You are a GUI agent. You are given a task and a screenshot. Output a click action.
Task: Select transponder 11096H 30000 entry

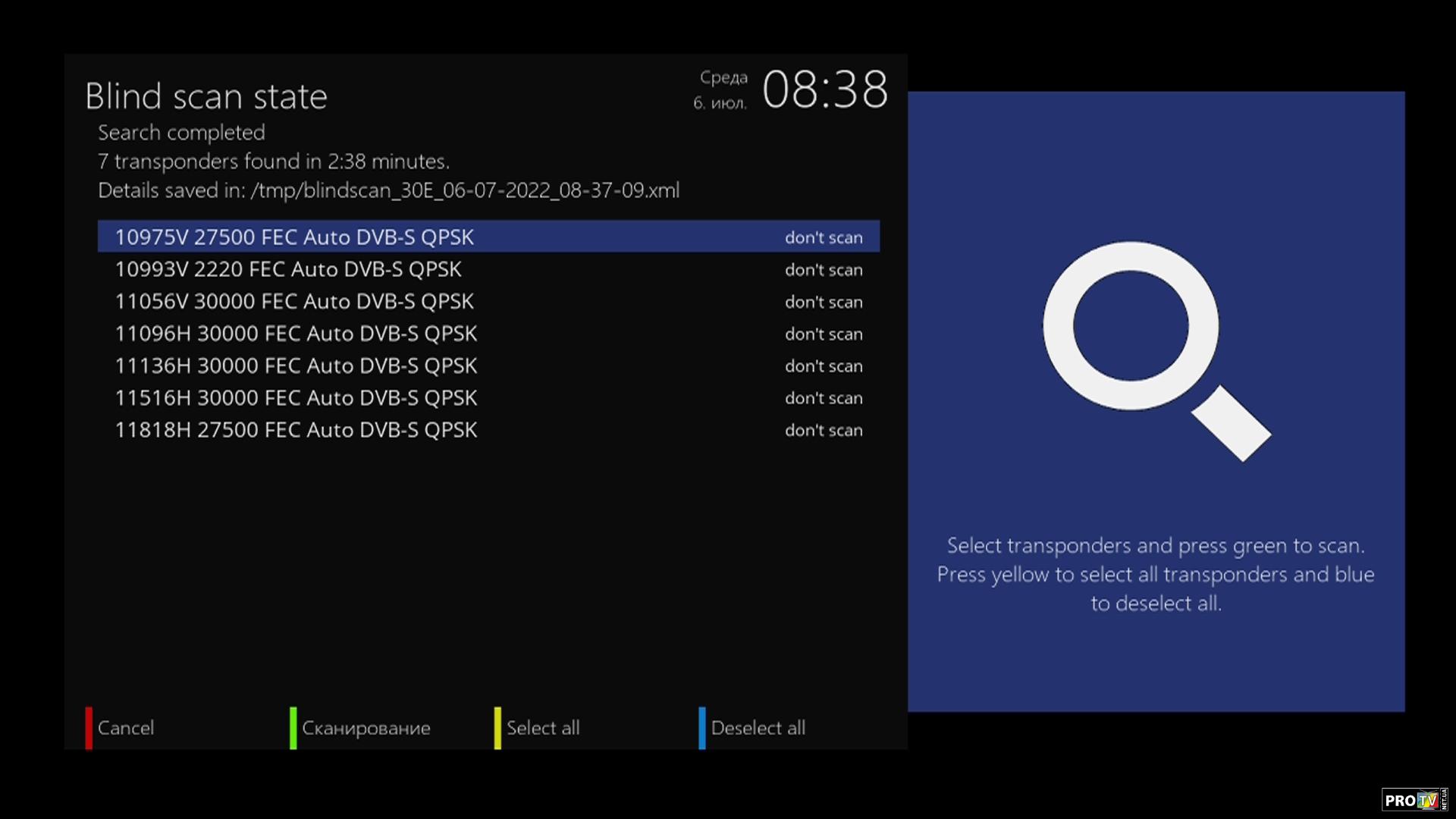[488, 334]
